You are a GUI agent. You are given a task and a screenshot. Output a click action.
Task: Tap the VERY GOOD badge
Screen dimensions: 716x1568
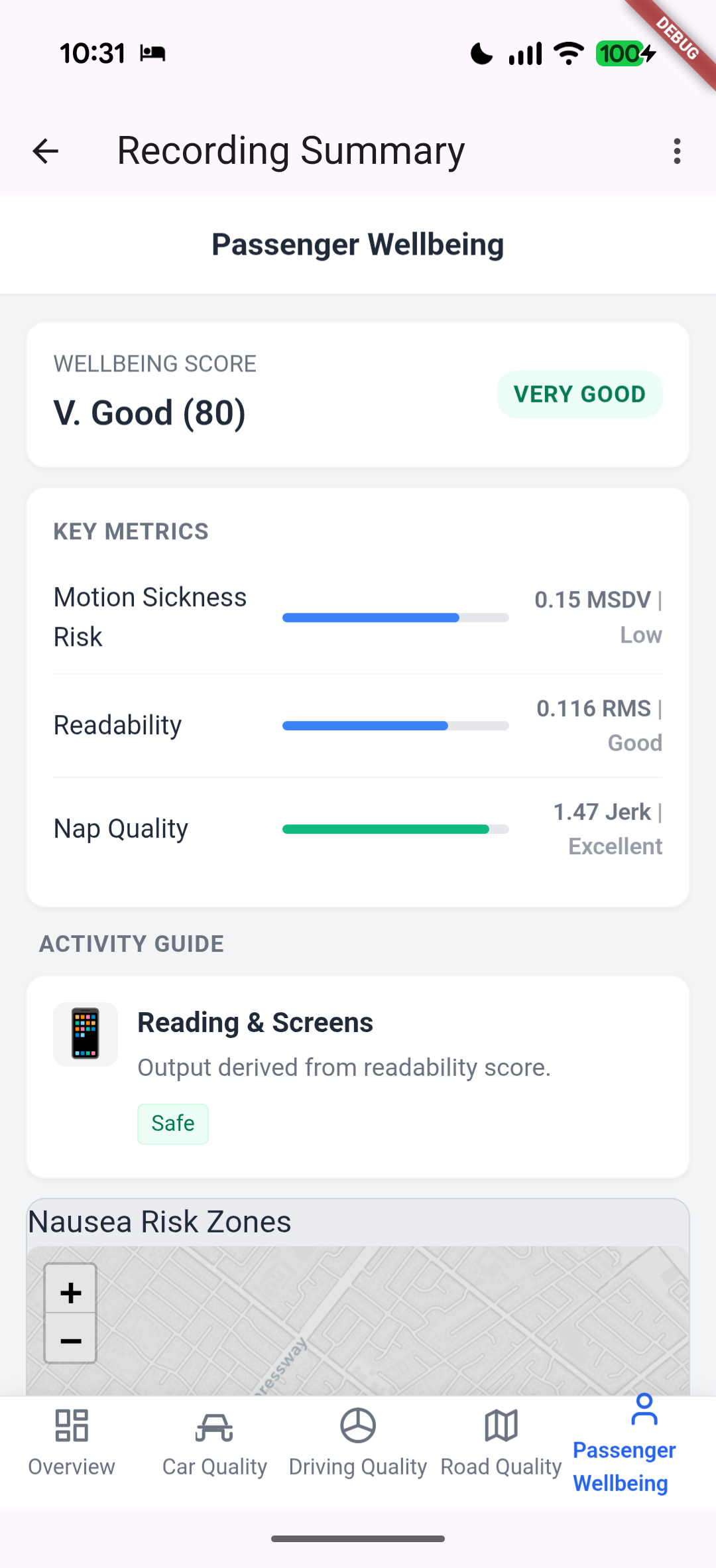coord(579,394)
